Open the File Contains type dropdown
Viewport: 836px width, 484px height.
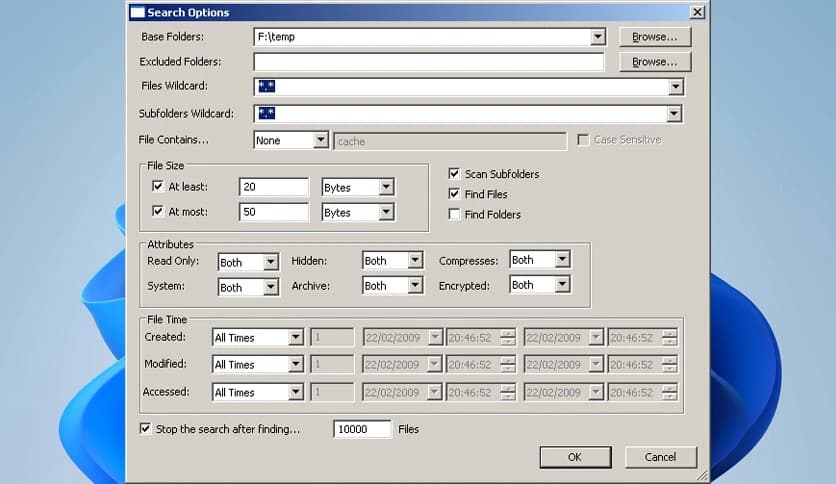[320, 140]
